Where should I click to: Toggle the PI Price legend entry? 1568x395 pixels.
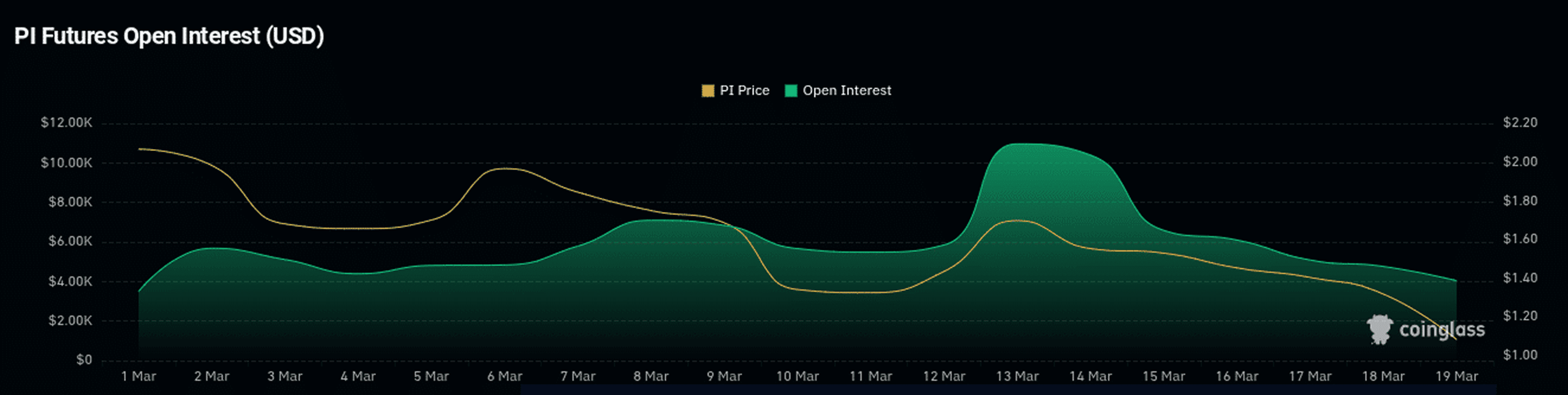(x=736, y=91)
